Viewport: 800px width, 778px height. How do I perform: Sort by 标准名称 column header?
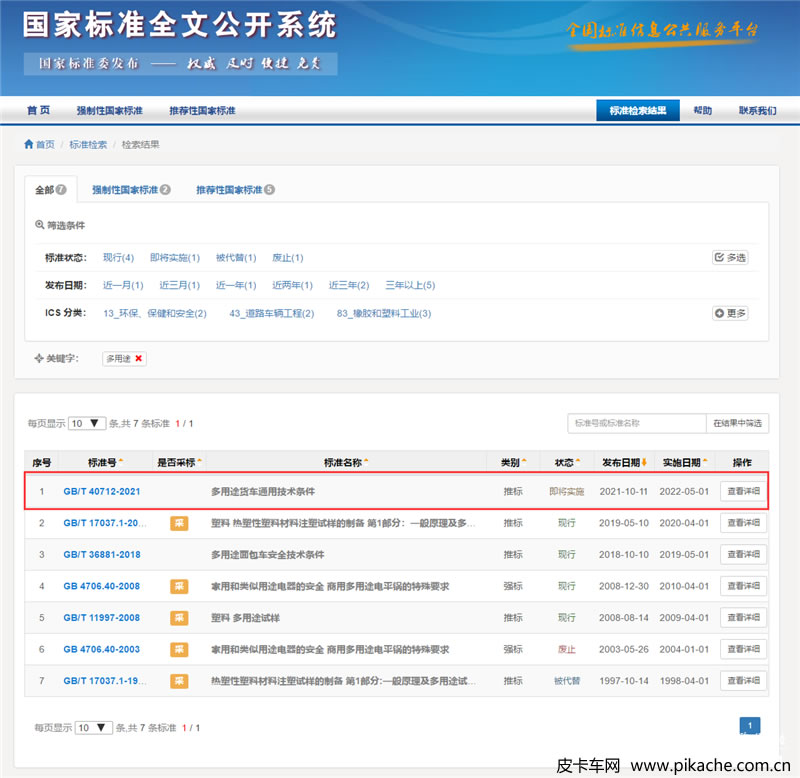346,463
